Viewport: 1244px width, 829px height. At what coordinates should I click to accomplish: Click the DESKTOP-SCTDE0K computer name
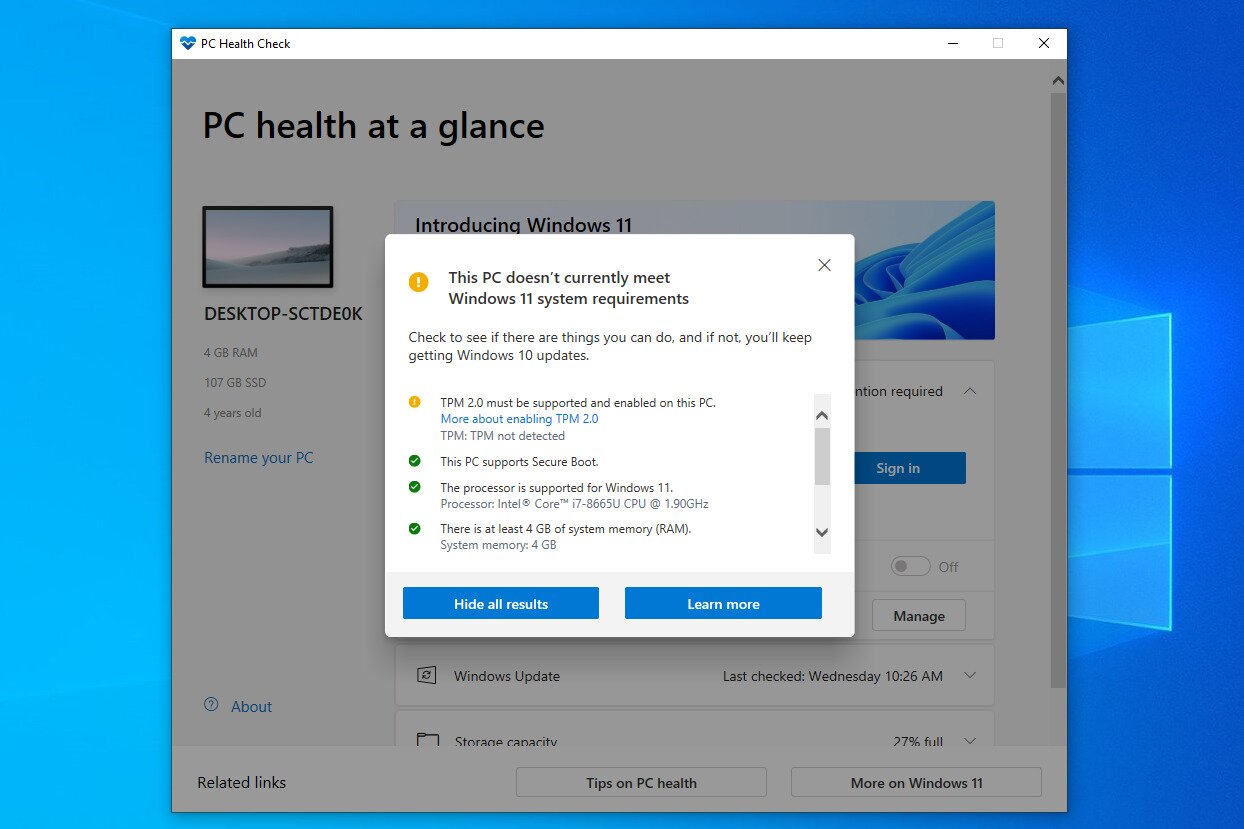pos(283,314)
